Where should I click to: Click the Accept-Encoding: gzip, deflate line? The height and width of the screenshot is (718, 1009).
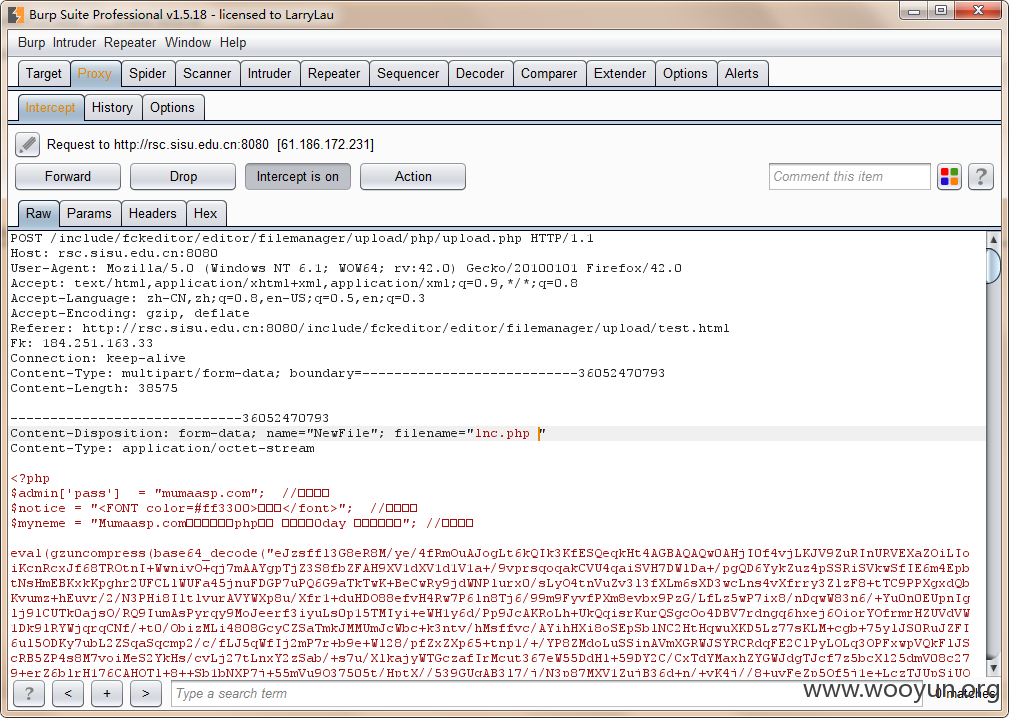tap(129, 313)
